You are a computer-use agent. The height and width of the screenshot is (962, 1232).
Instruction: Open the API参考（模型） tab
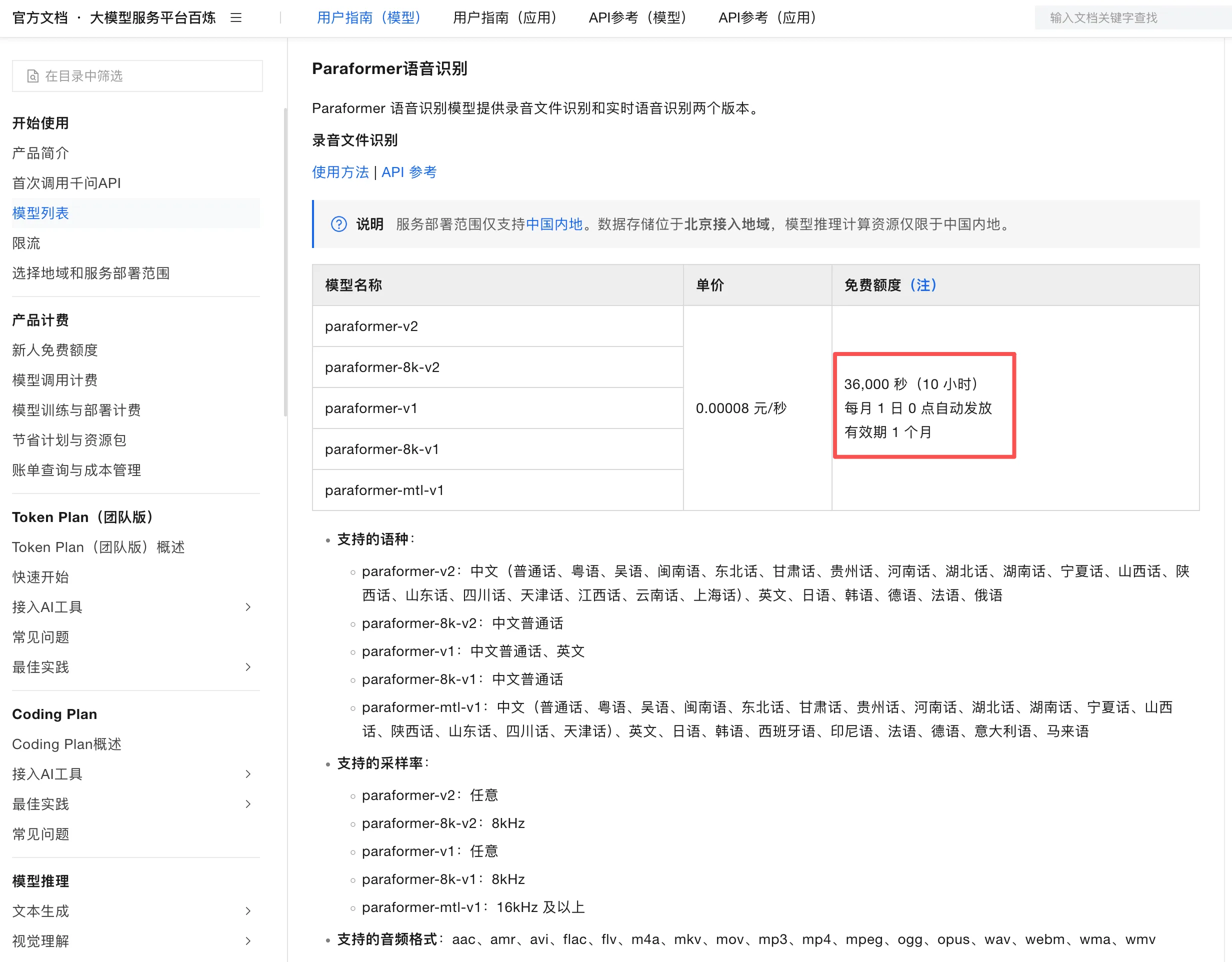pyautogui.click(x=637, y=18)
